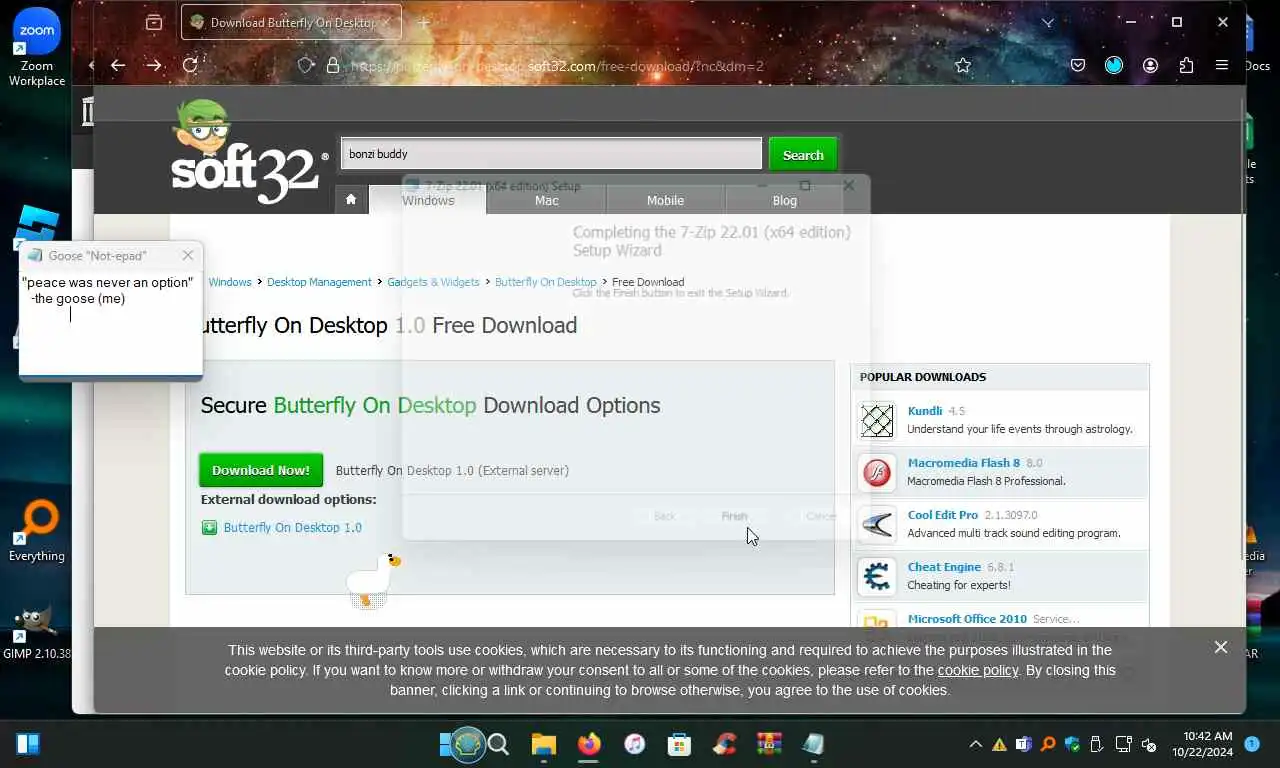Click the soft32 home icon

tap(351, 199)
